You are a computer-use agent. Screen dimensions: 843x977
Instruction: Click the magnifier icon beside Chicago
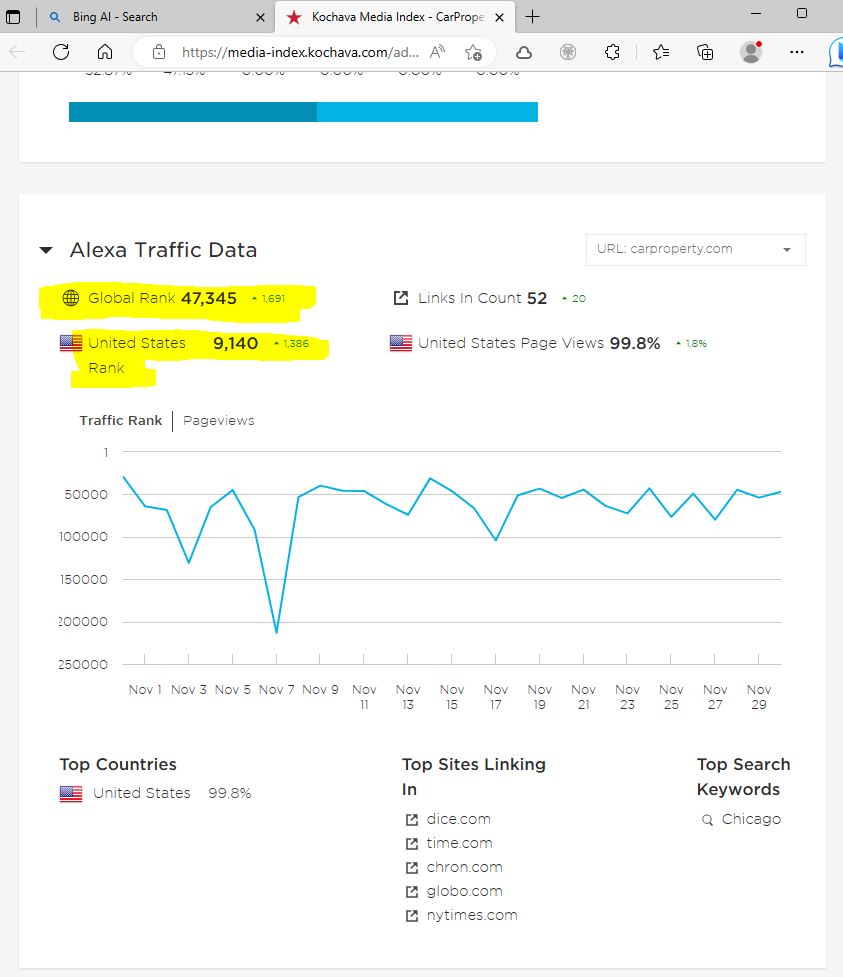pyautogui.click(x=707, y=820)
